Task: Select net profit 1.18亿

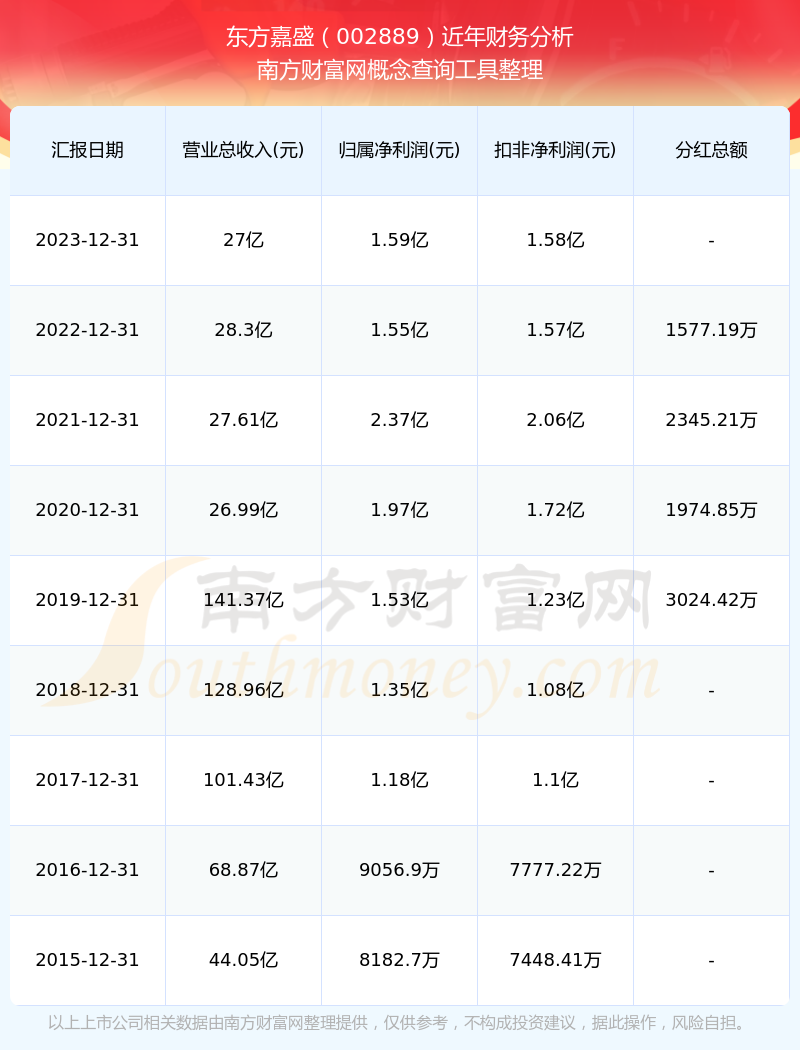Action: click(x=399, y=780)
